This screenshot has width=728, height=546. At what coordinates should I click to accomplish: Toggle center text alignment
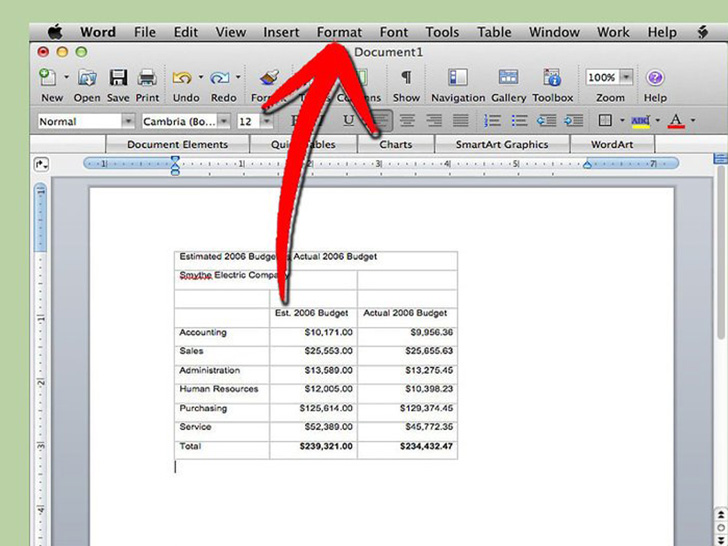click(x=407, y=121)
